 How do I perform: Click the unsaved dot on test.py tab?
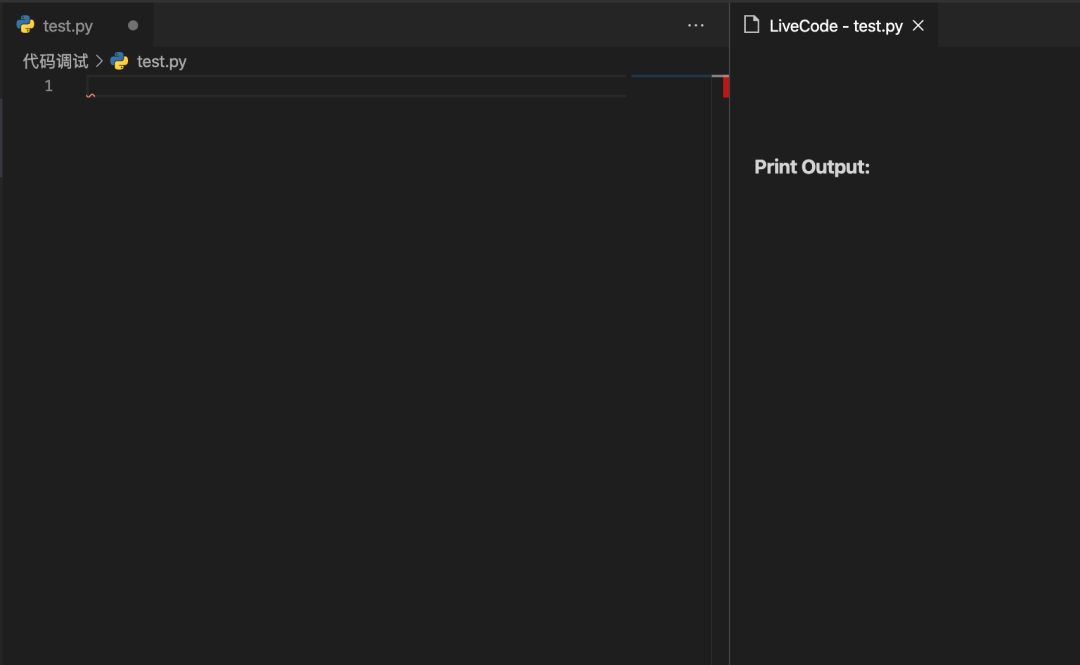pyautogui.click(x=133, y=26)
